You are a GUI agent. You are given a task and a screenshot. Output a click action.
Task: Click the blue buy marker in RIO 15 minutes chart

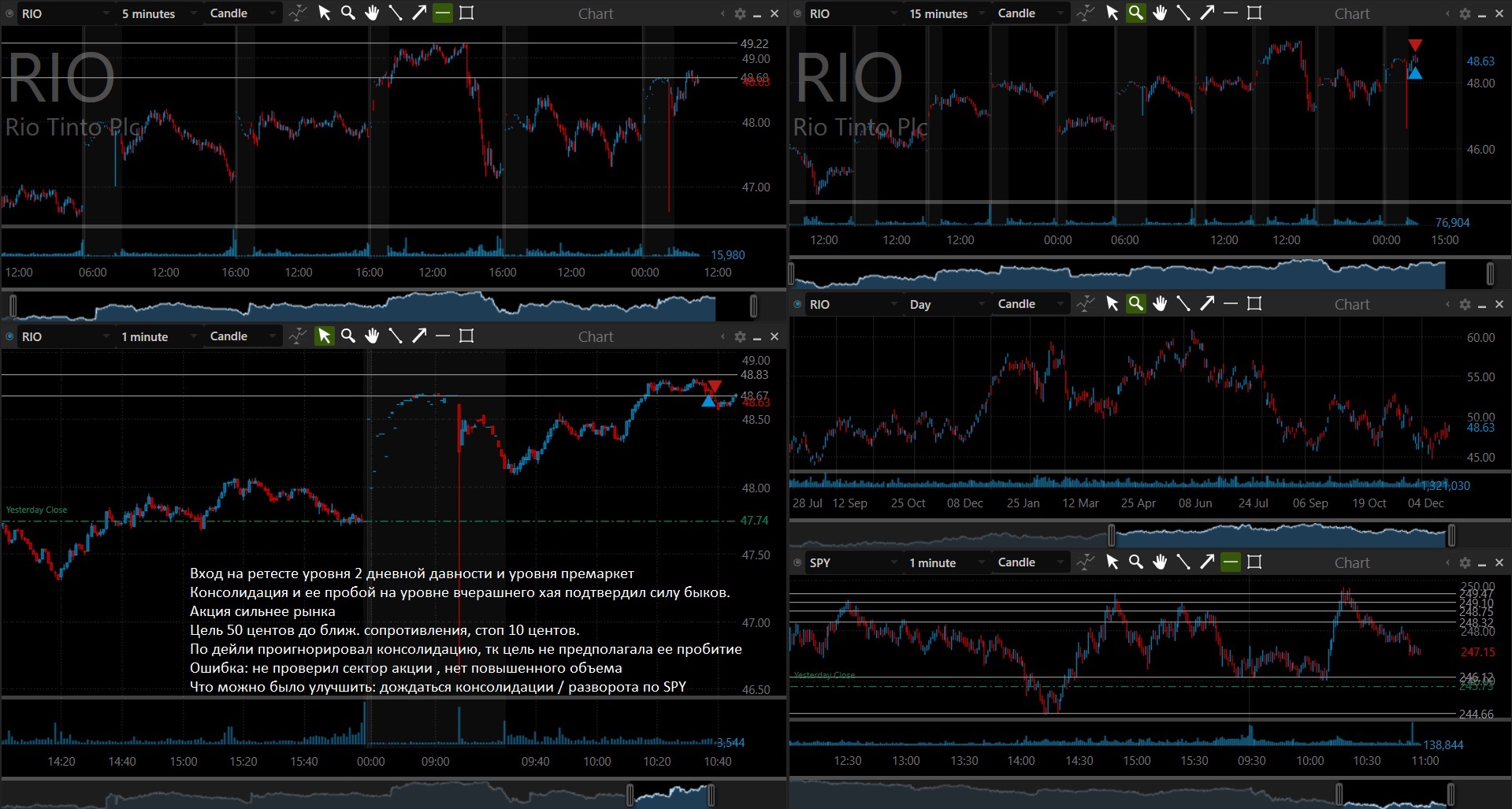click(1415, 73)
